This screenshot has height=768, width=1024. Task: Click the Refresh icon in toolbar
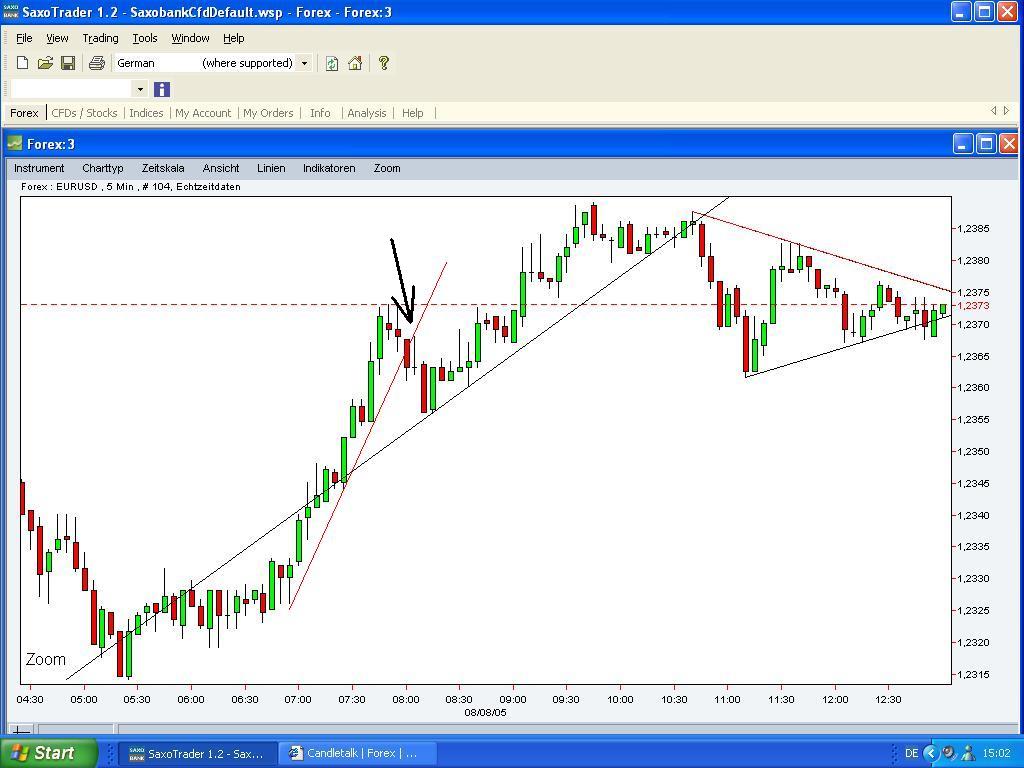pyautogui.click(x=332, y=63)
